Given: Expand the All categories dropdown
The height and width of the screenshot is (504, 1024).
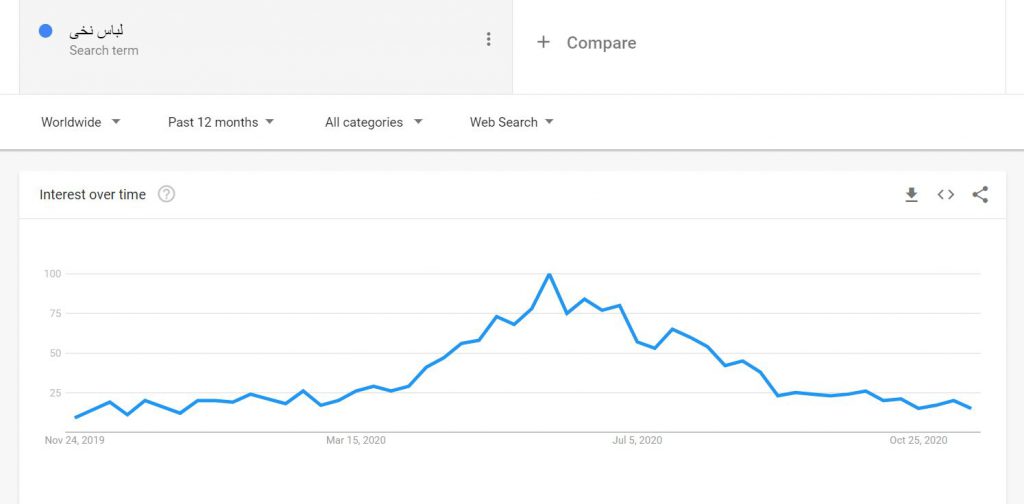Looking at the screenshot, I should (374, 122).
